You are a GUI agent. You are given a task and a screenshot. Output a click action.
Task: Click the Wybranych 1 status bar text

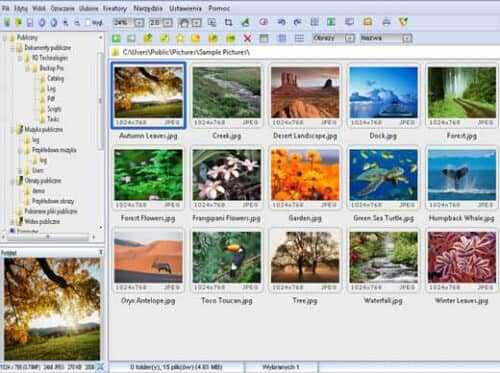280,367
